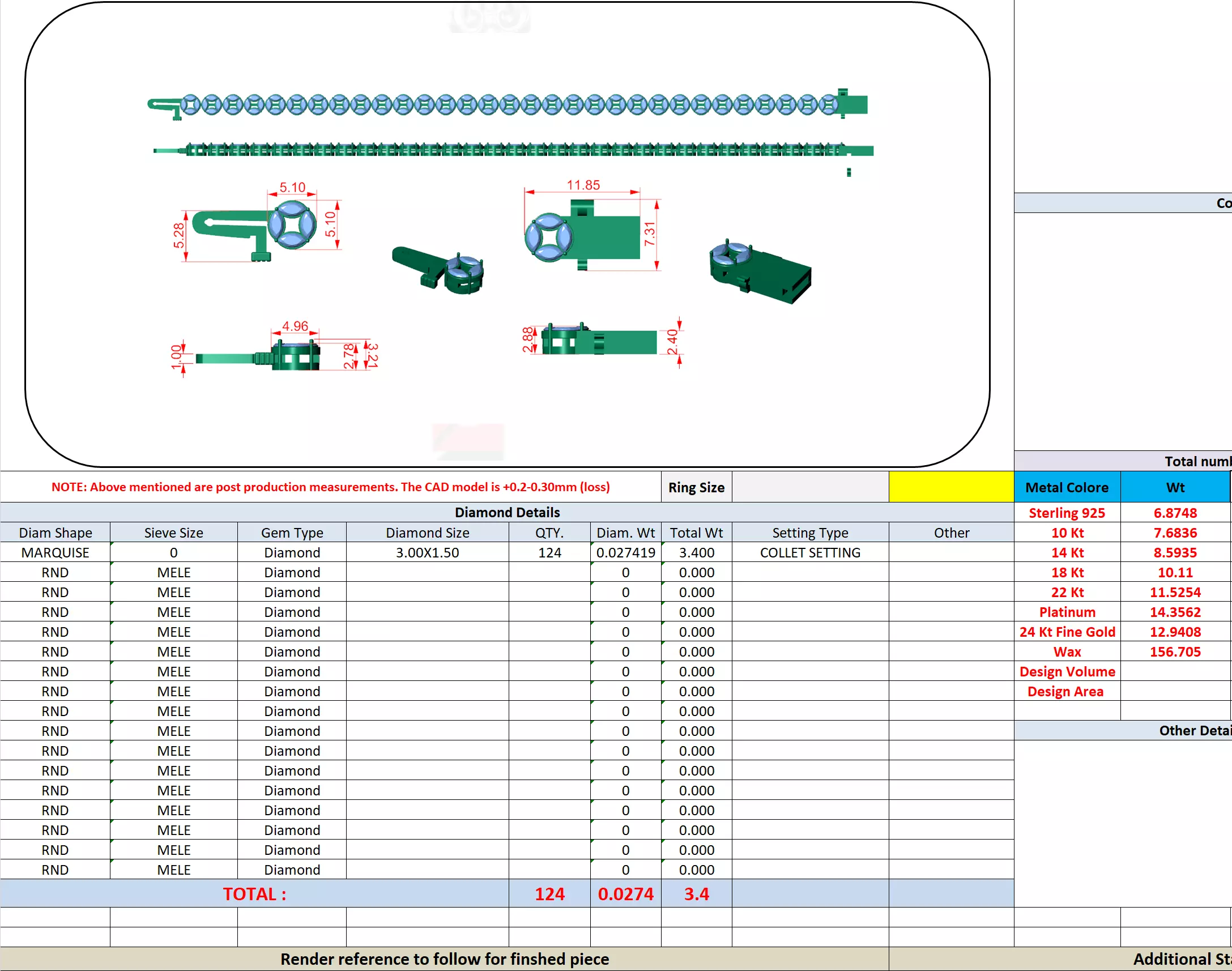Viewport: 1232px width, 971px height.
Task: Click the red TOTAL : label
Action: click(x=254, y=894)
